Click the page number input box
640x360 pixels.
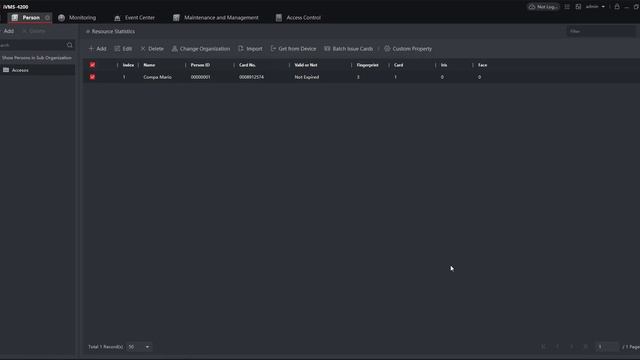pyautogui.click(x=607, y=347)
